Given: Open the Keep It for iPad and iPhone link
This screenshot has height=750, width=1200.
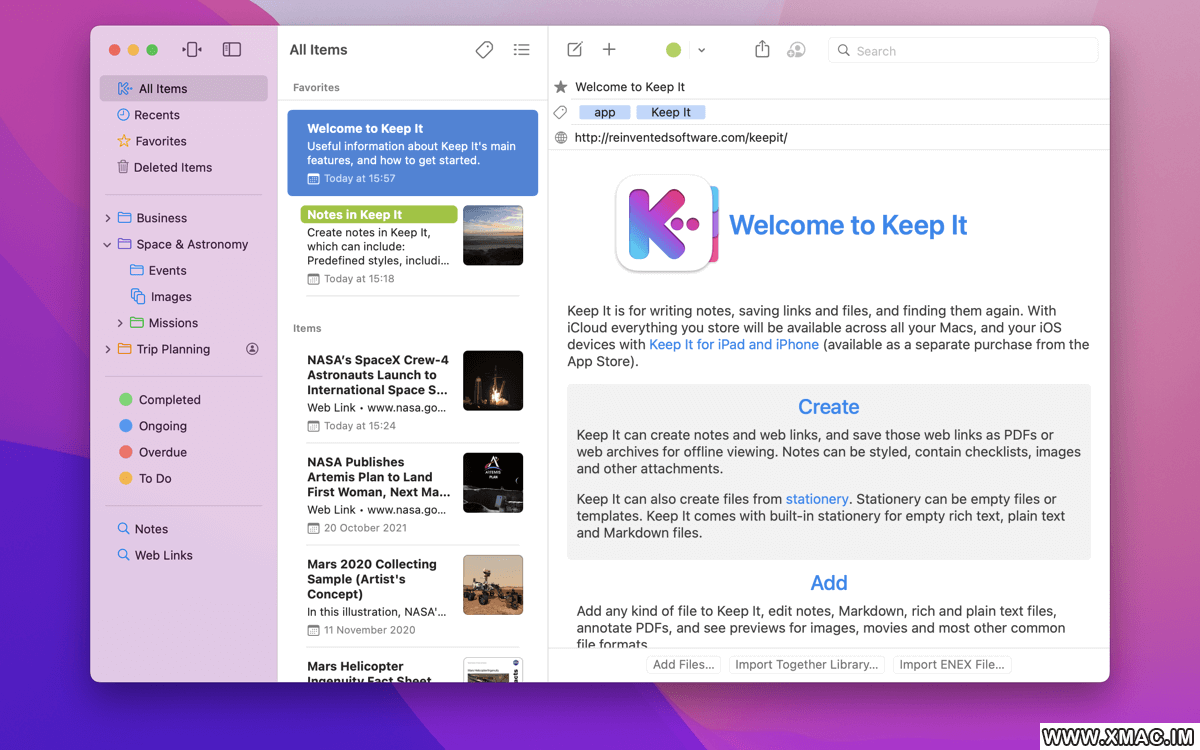Looking at the screenshot, I should coord(734,344).
